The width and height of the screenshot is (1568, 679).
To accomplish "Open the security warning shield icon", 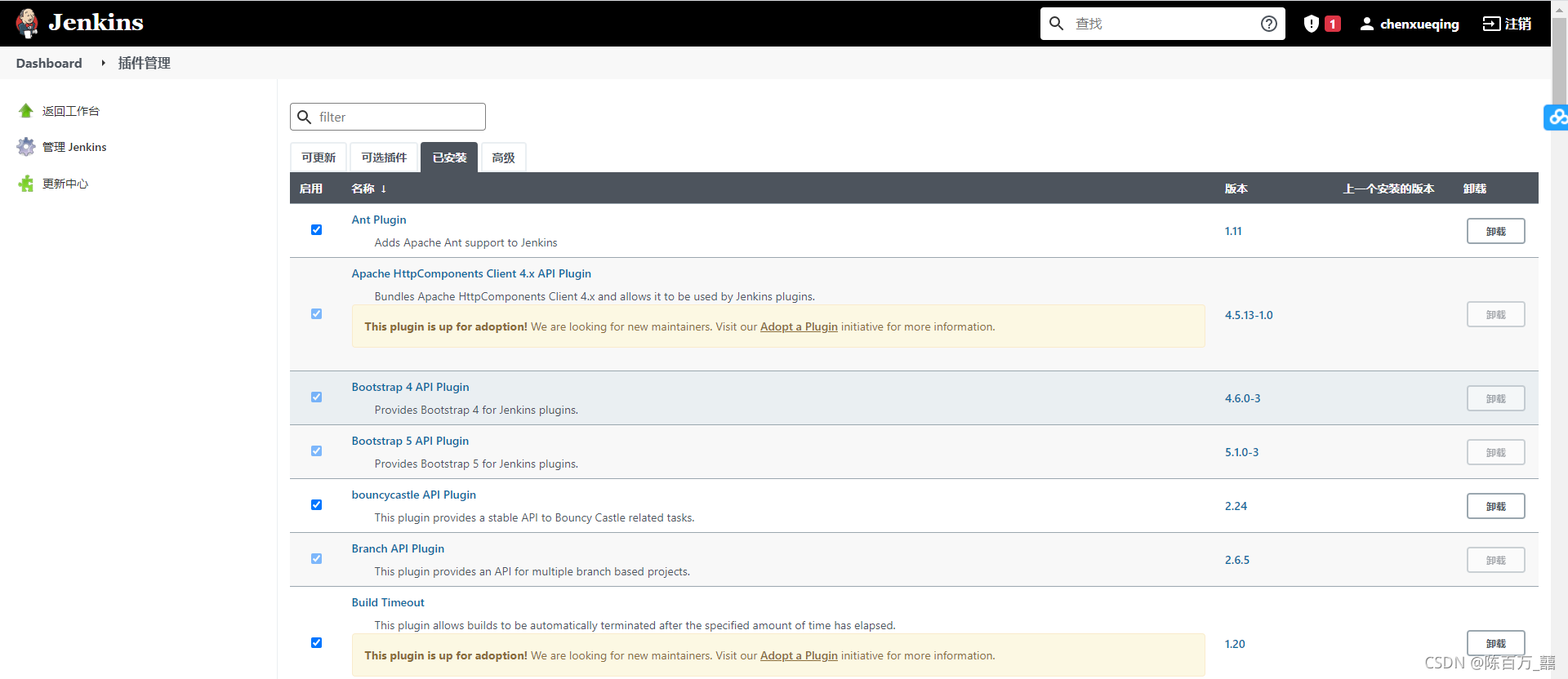I will 1312,24.
